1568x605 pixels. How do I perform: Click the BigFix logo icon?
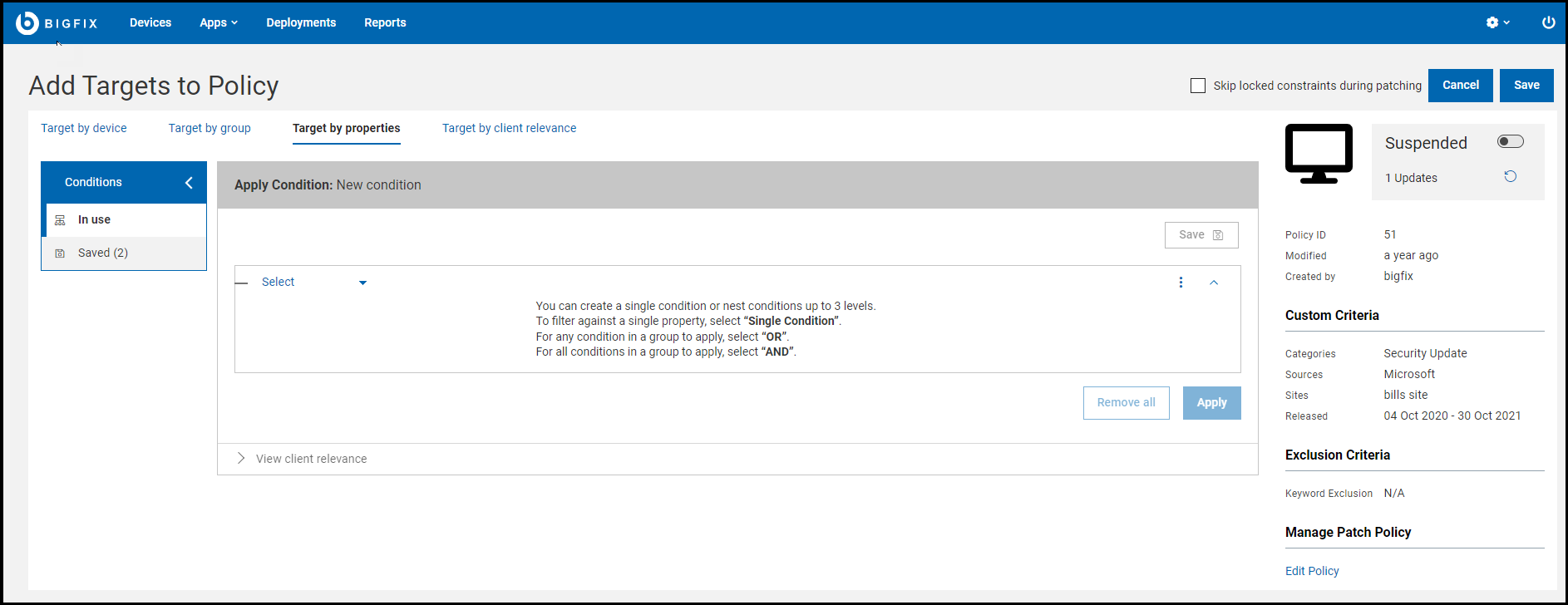tap(27, 23)
